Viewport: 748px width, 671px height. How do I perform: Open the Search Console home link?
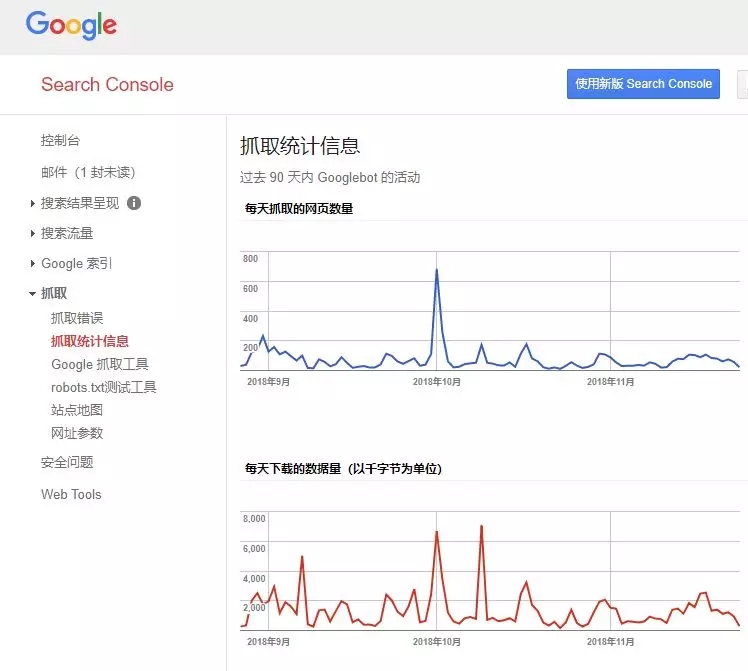[107, 84]
